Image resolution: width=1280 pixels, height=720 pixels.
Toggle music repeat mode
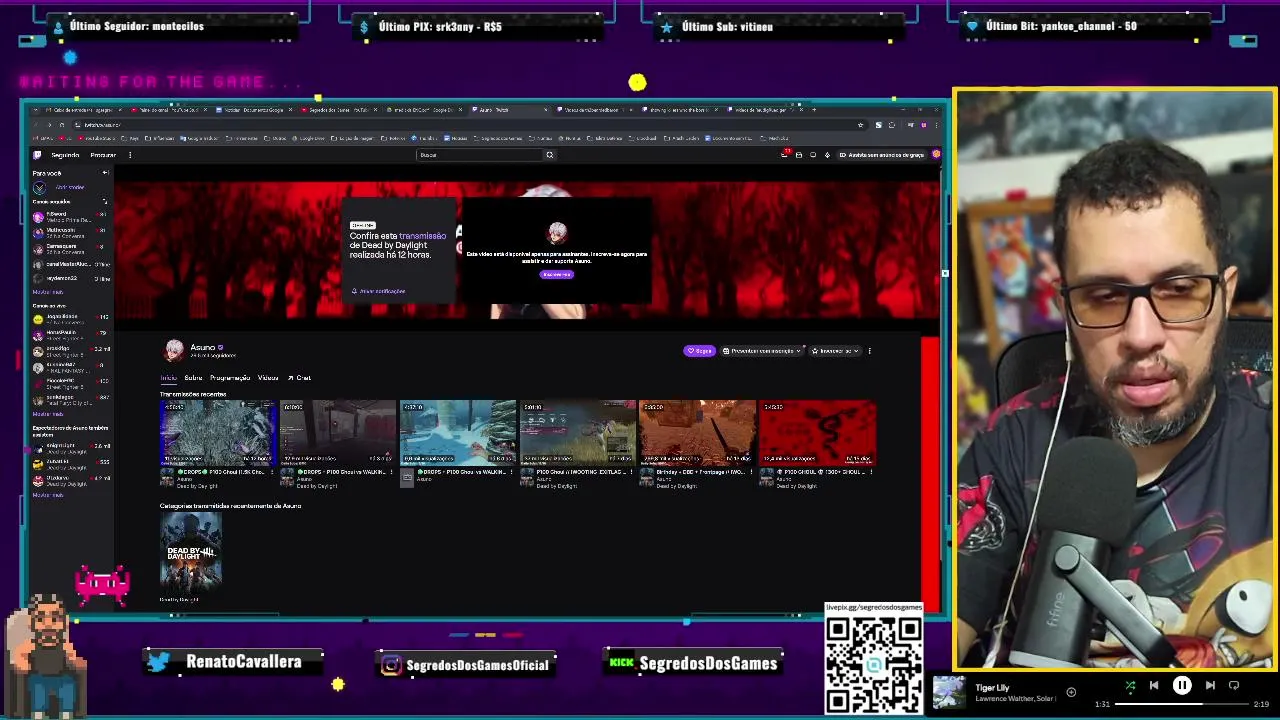tap(1234, 685)
